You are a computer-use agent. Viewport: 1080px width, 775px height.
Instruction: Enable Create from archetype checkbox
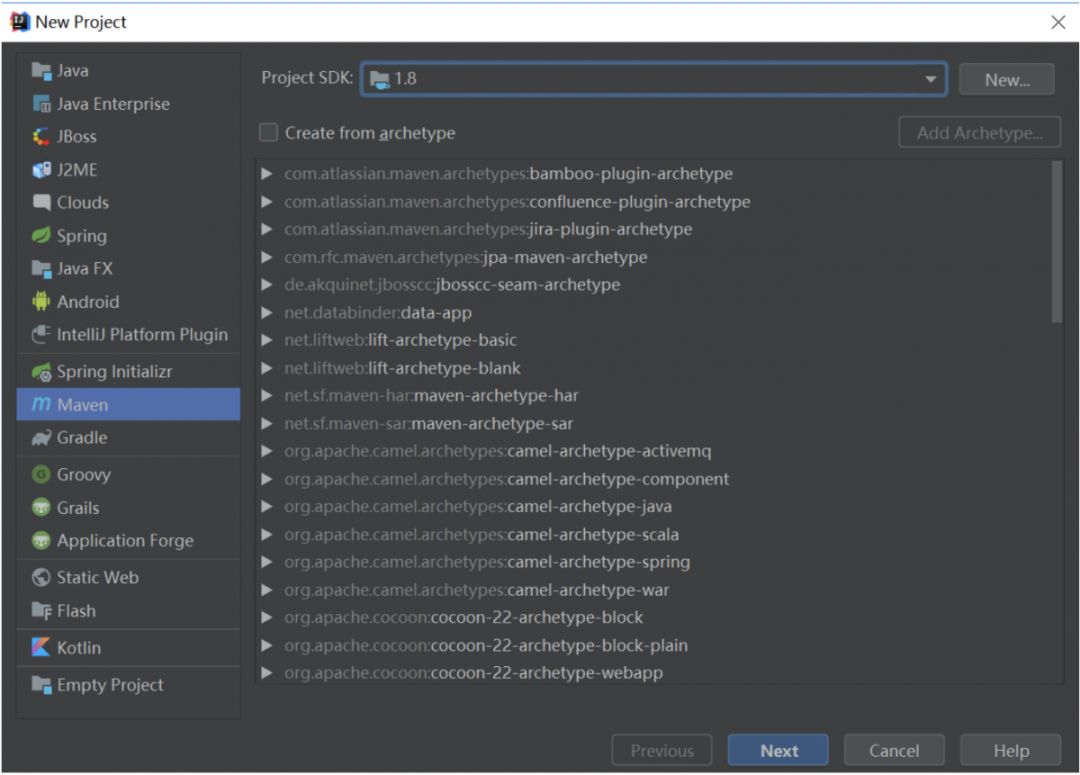point(268,132)
